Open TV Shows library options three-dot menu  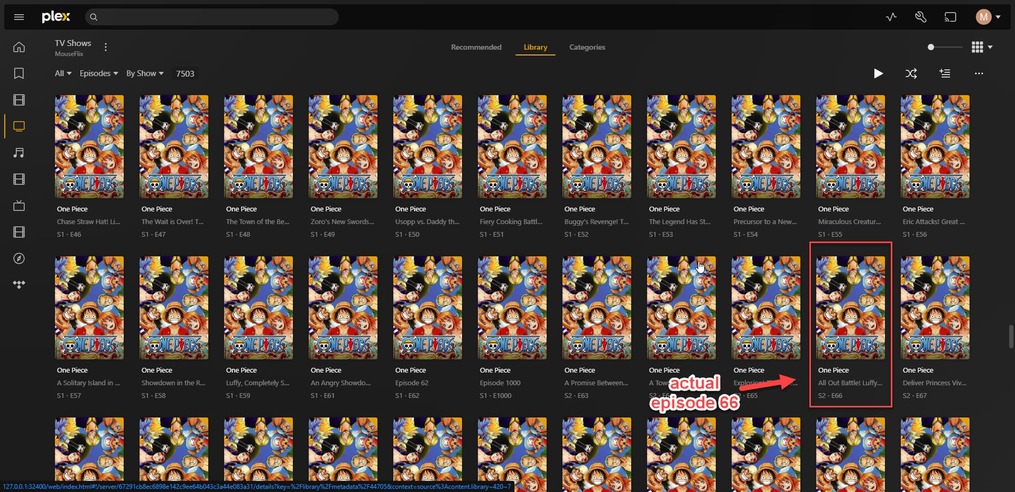106,47
